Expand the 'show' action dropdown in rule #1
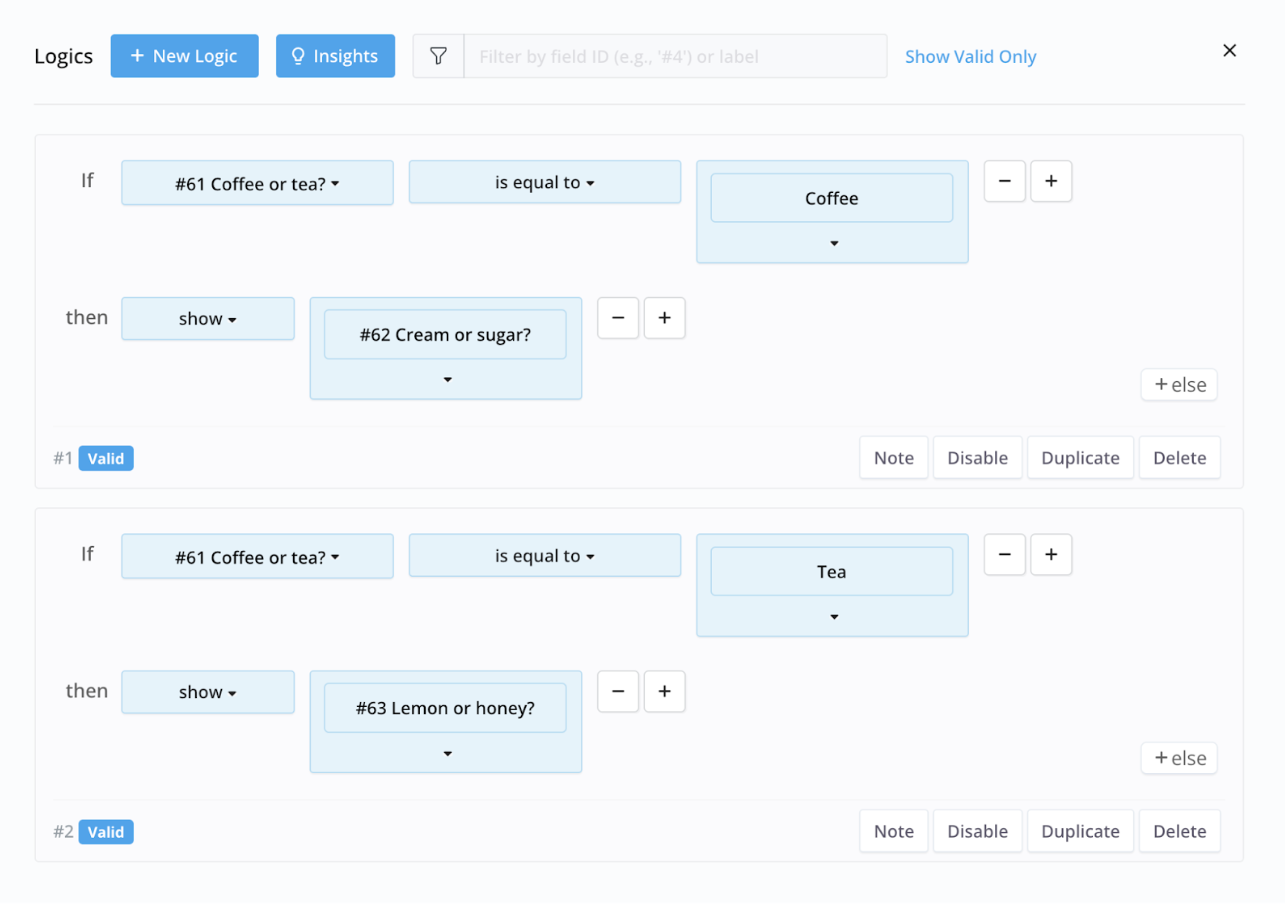 [208, 319]
